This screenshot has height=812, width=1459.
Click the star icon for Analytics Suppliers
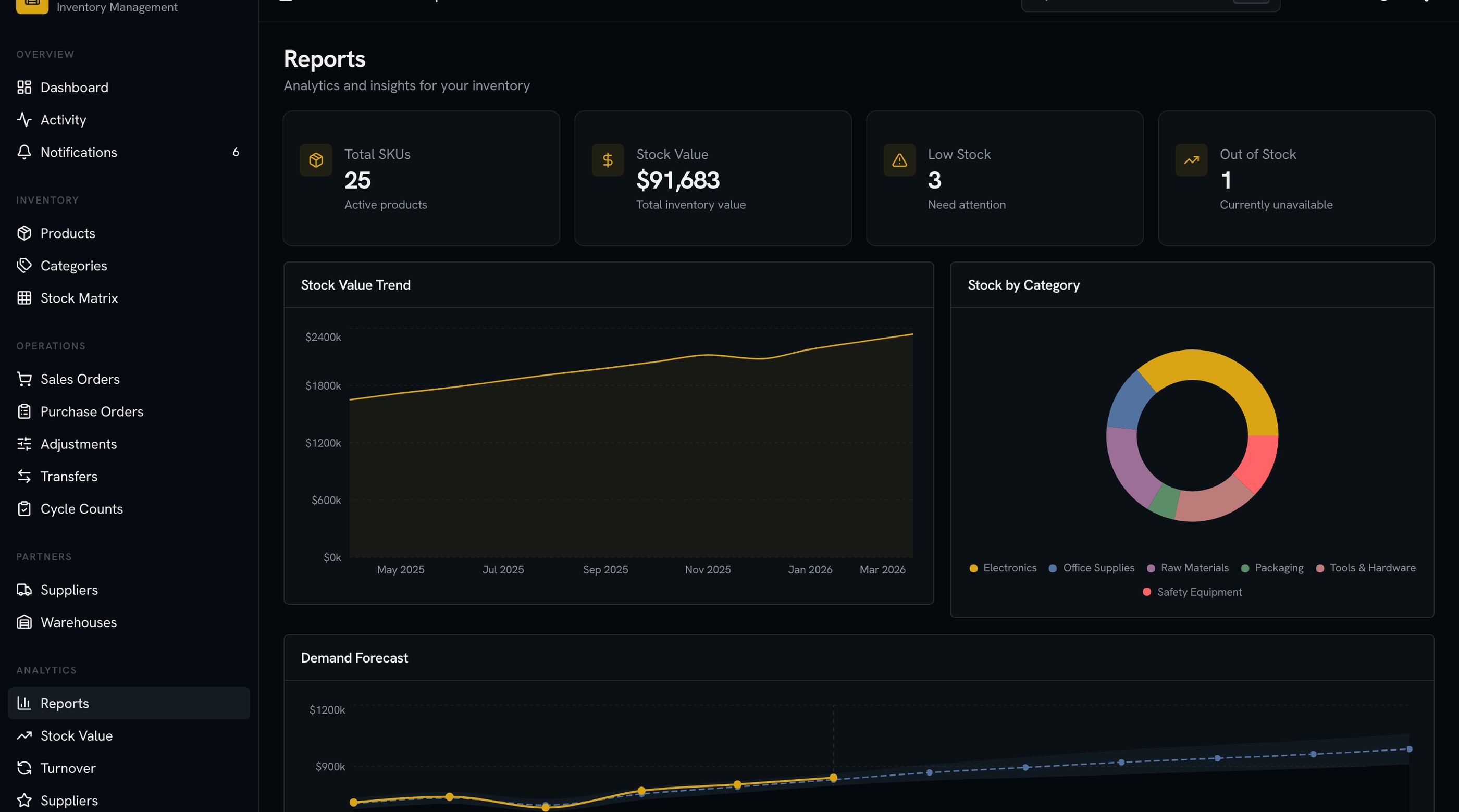click(x=24, y=800)
